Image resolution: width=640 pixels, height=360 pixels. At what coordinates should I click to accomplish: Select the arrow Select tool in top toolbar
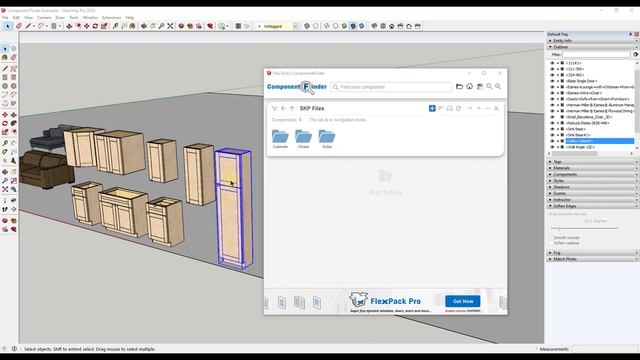(7, 26)
